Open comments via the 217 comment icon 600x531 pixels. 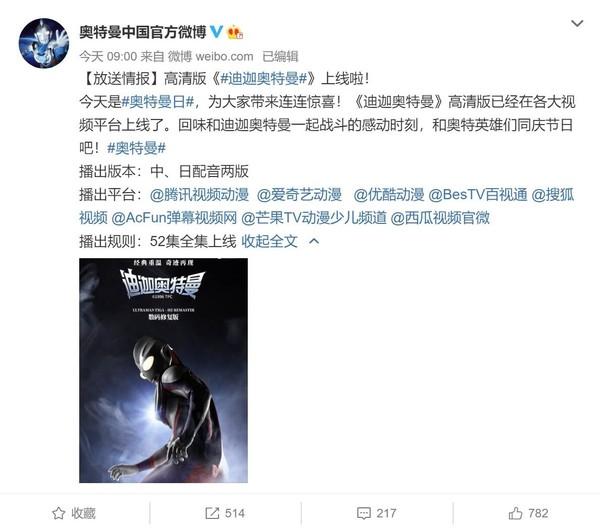[x=363, y=513]
